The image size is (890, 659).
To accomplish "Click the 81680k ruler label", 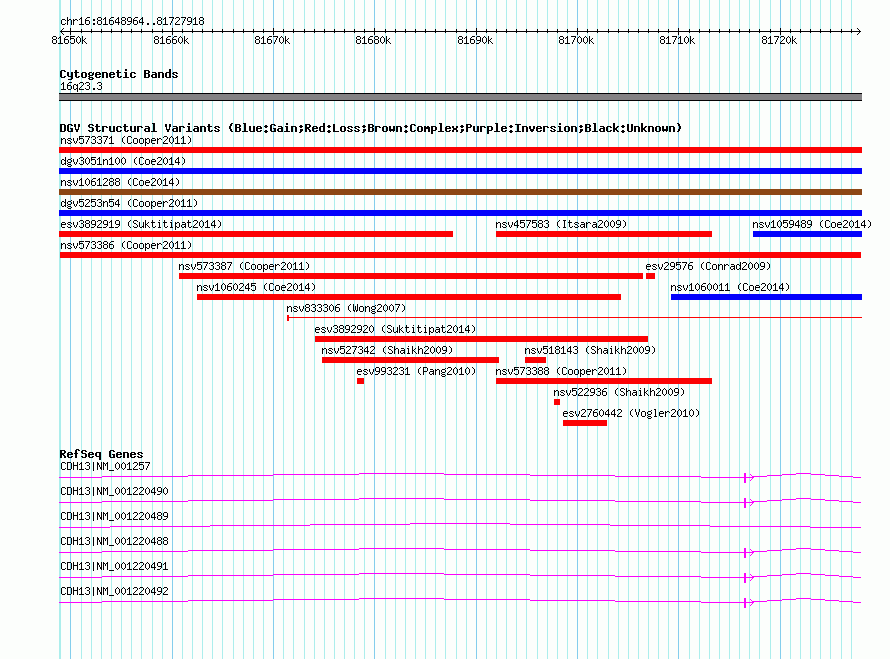I will coord(373,40).
